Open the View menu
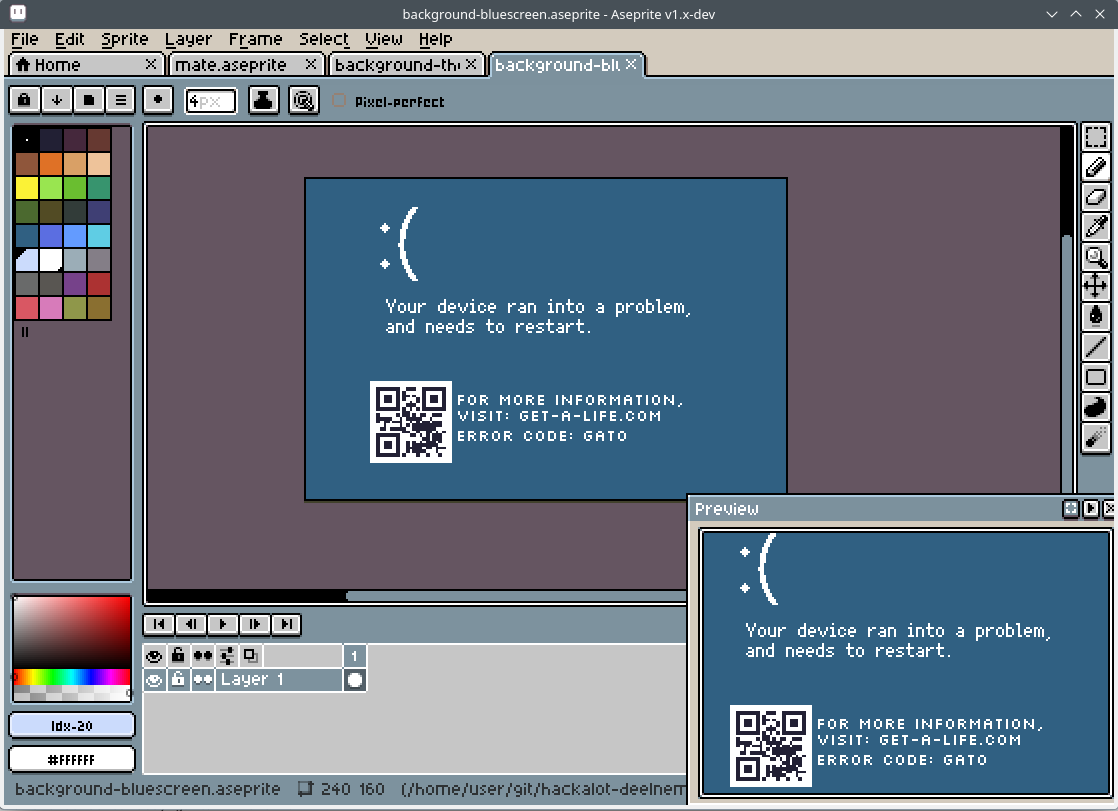The image size is (1118, 811). click(x=384, y=39)
